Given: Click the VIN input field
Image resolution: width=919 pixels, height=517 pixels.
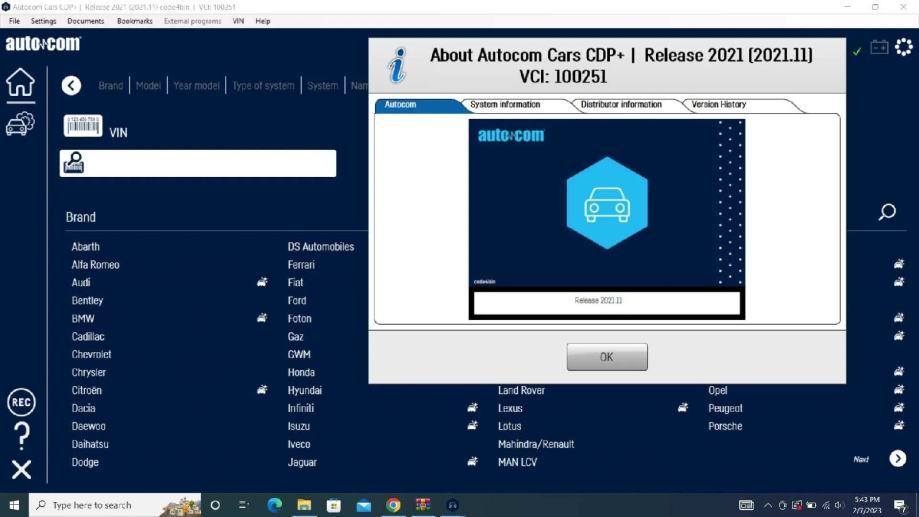Looking at the screenshot, I should click(x=198, y=163).
